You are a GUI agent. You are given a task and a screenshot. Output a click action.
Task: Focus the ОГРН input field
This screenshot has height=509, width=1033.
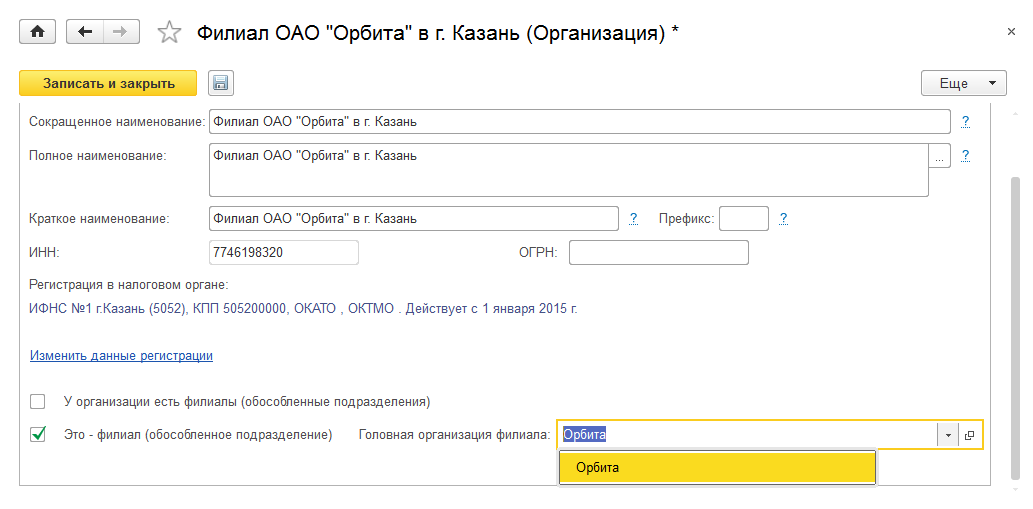click(658, 253)
